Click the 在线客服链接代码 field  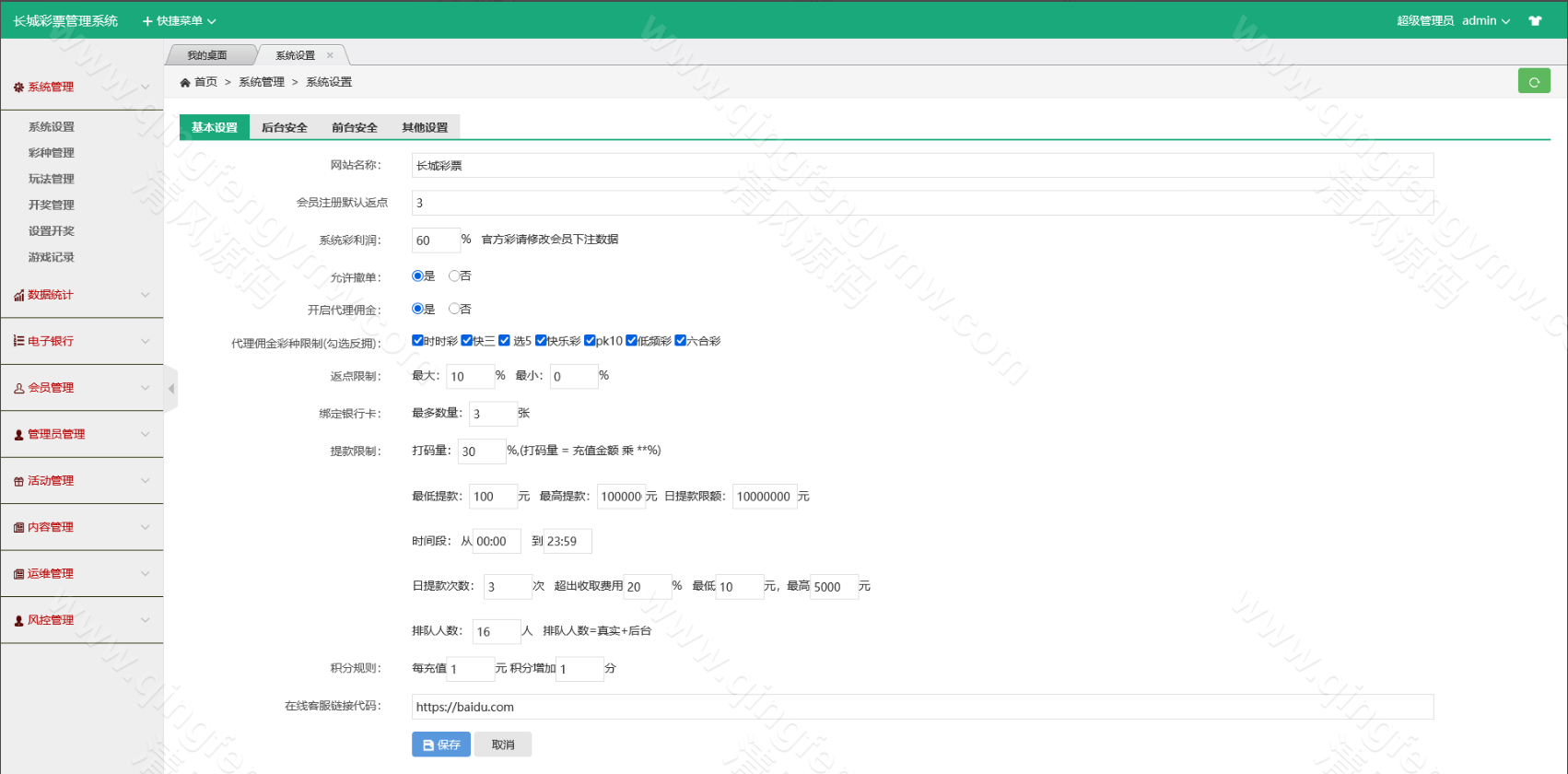point(922,707)
